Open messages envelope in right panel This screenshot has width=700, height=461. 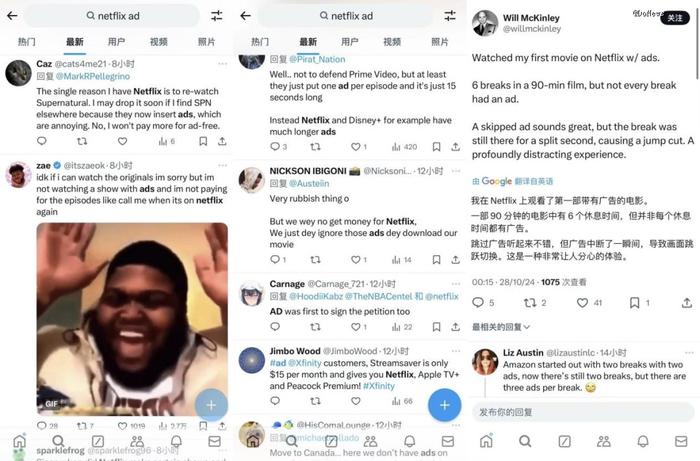pos(681,441)
